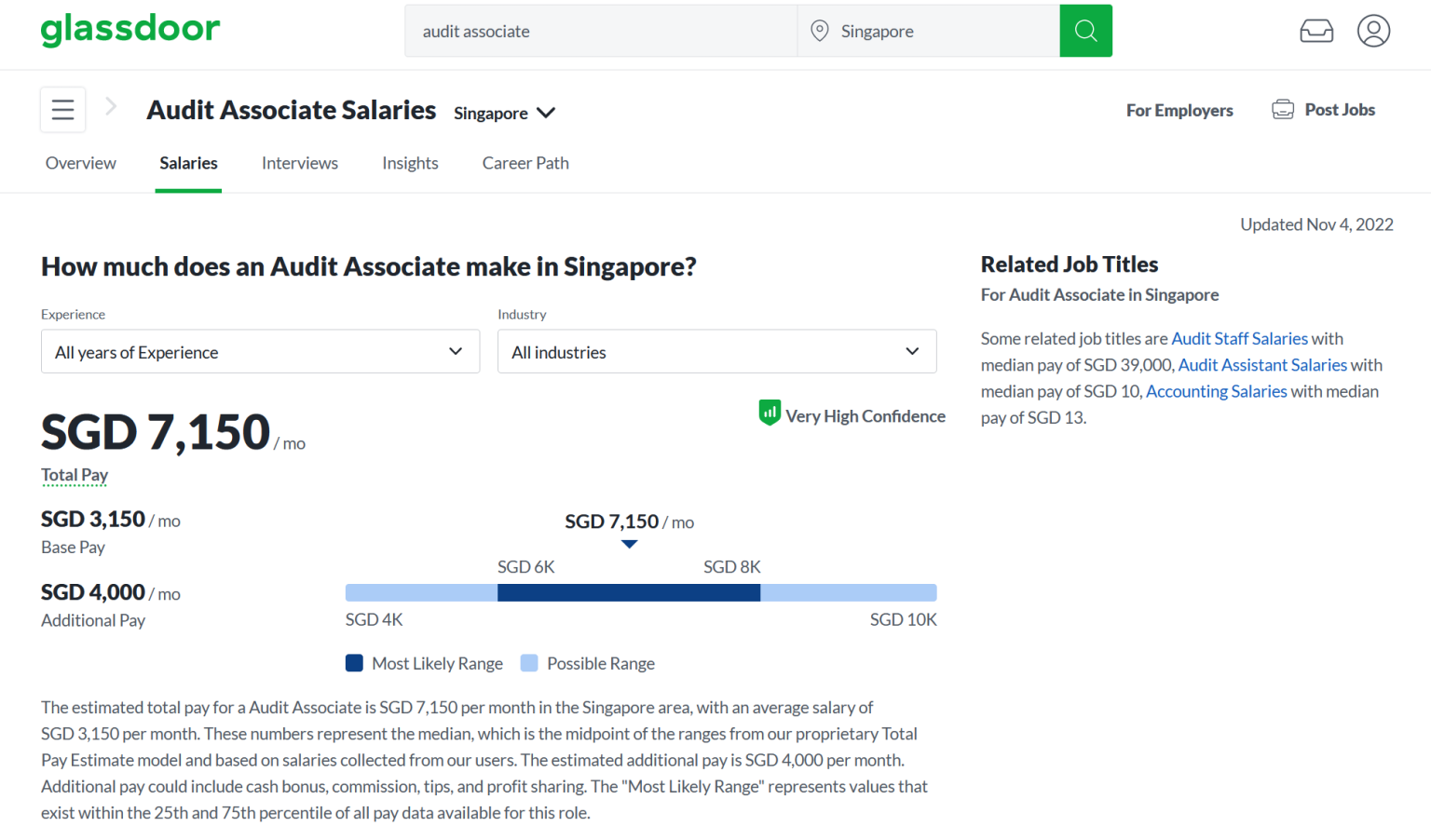Select the Salaries tab
The image size is (1431, 840).
pyautogui.click(x=188, y=163)
